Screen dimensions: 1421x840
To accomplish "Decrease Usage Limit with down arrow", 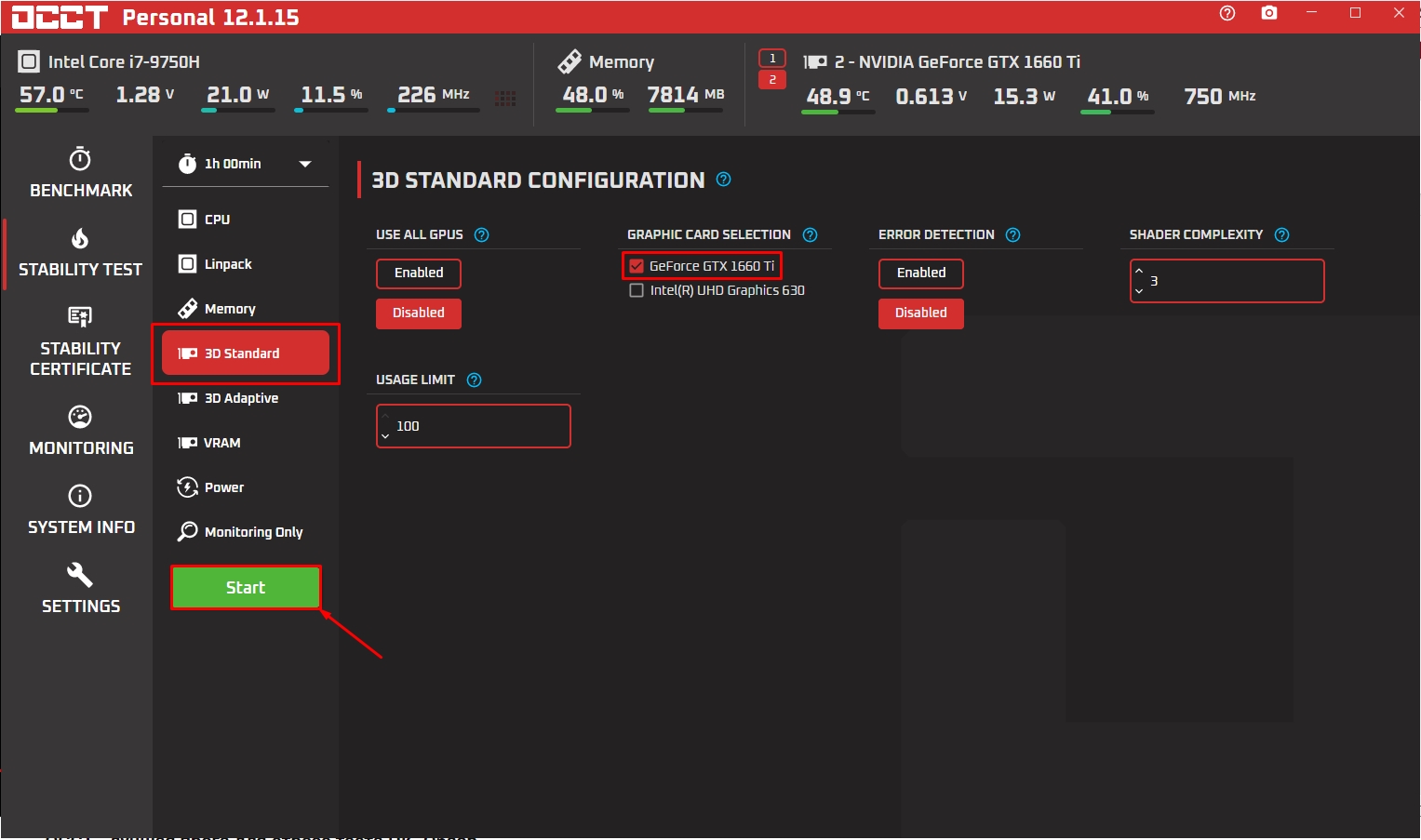I will click(385, 436).
